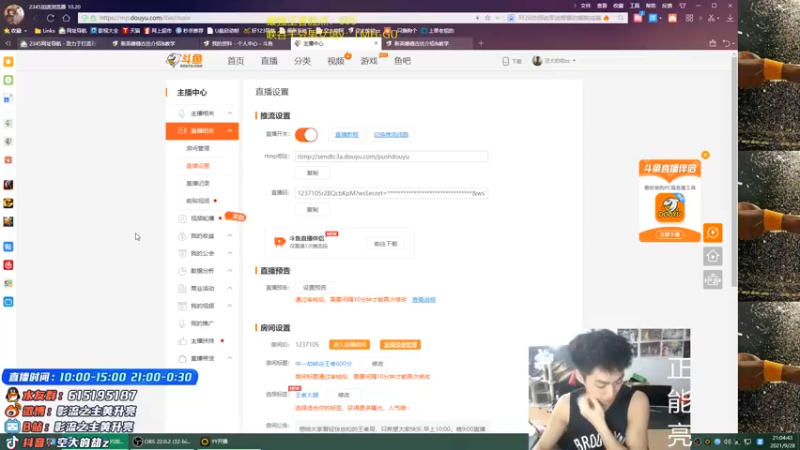The image size is (800, 450).
Task: Click the orange button beside 进入直播房间
Action: tap(400, 345)
